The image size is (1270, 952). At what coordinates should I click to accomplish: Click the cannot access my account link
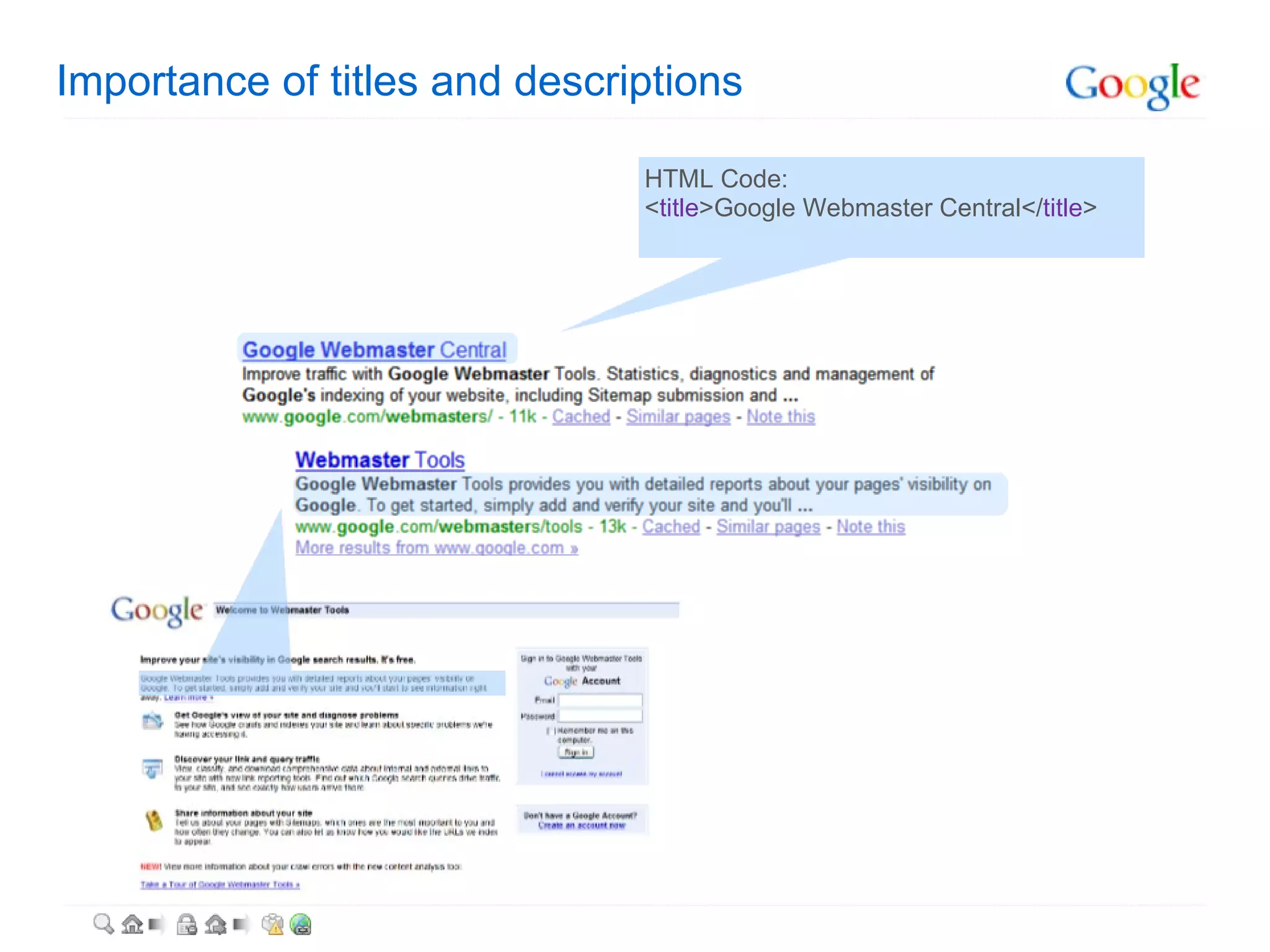[581, 774]
